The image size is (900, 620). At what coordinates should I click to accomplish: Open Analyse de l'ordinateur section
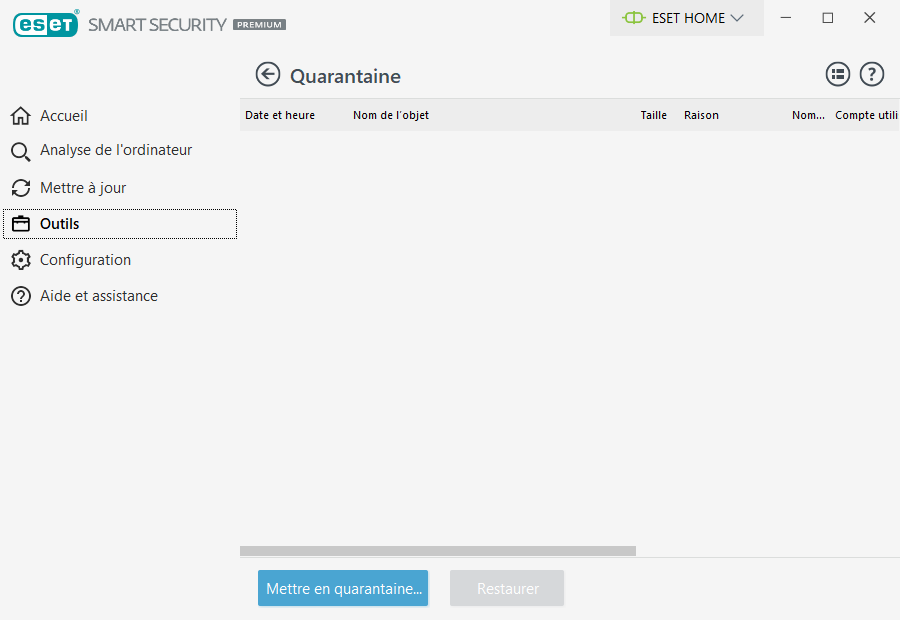[x=116, y=150]
